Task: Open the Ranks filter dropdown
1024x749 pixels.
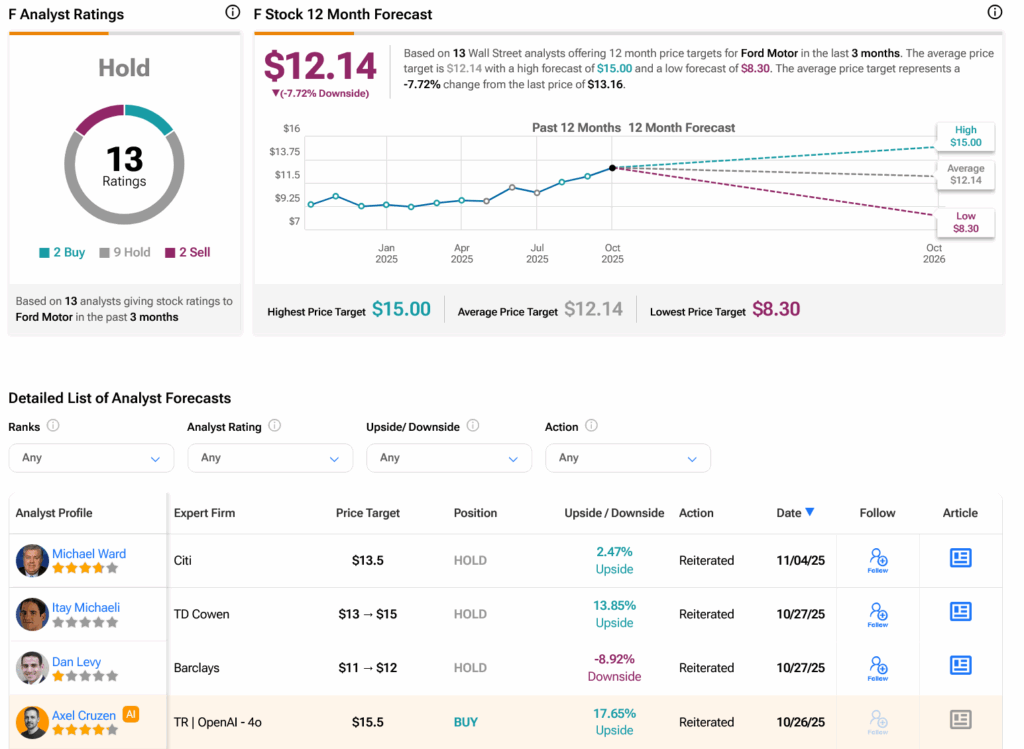Action: [91, 458]
